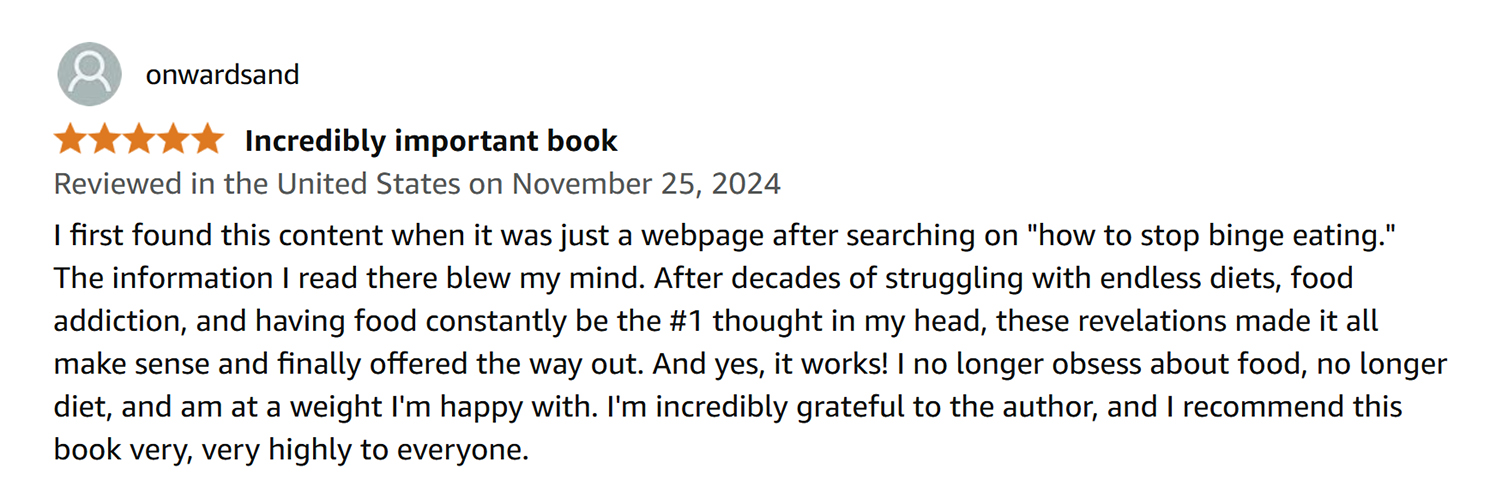The image size is (1500, 504).
Task: Click the fifth orange rating star
Action: [207, 141]
